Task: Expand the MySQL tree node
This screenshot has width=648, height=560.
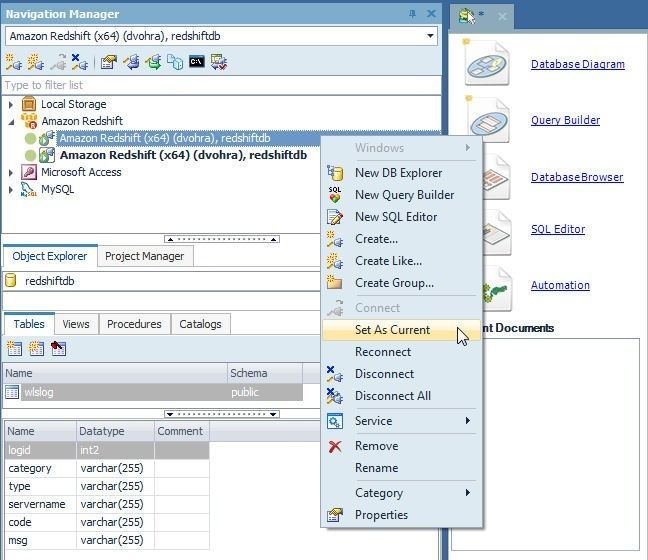Action: [11, 190]
